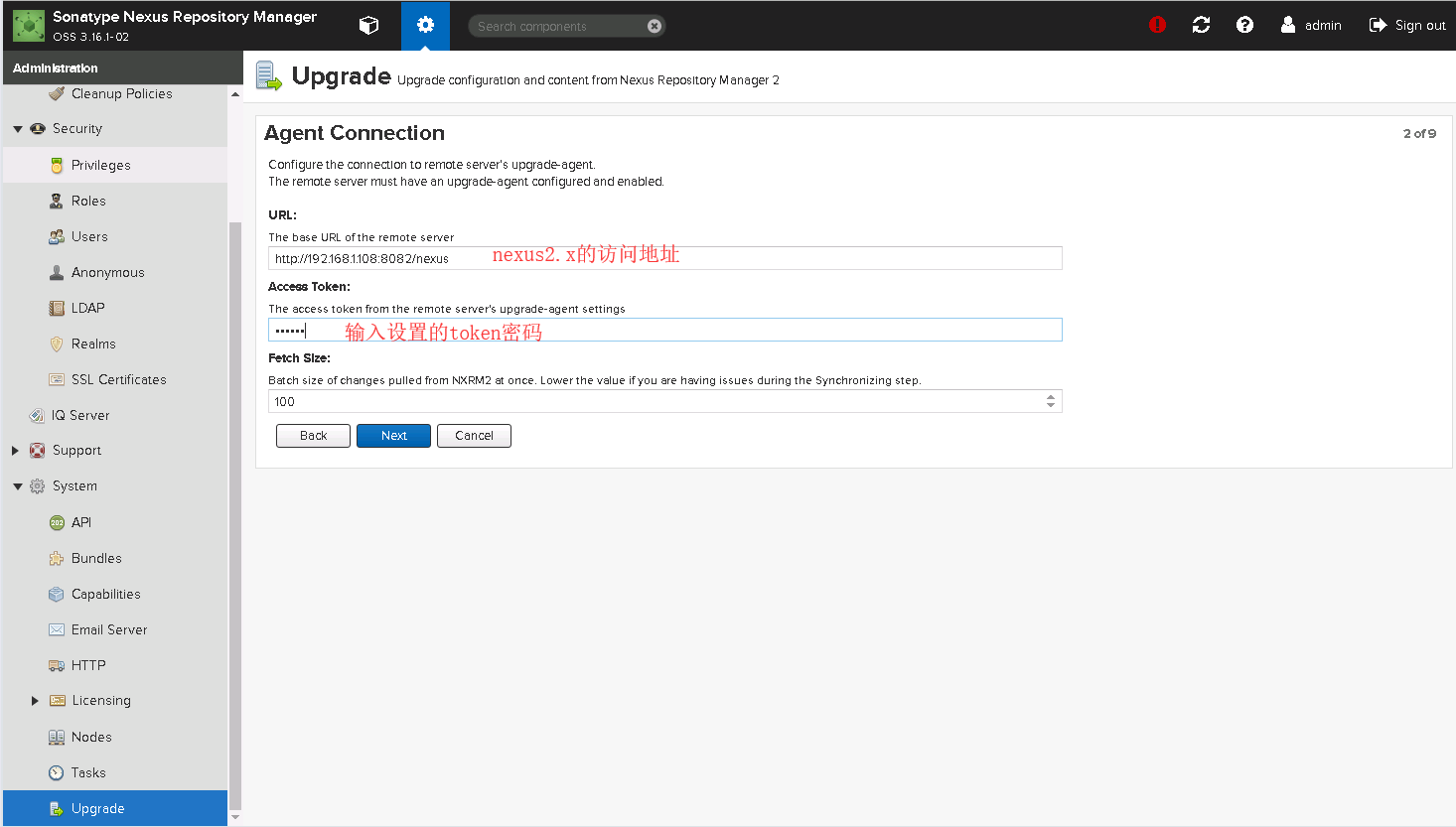Collapse the Security tree node
This screenshot has width=1456, height=827.
tap(18, 129)
